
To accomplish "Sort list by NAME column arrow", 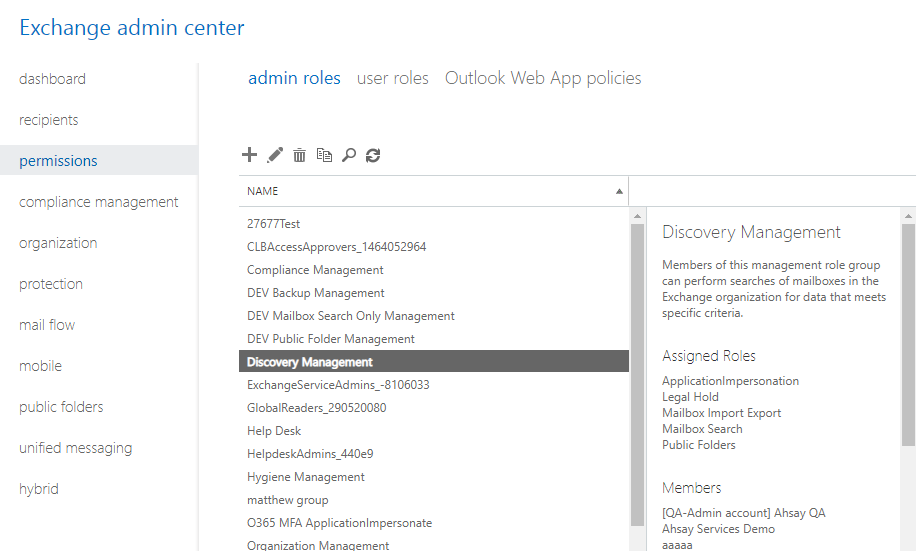I will 619,191.
